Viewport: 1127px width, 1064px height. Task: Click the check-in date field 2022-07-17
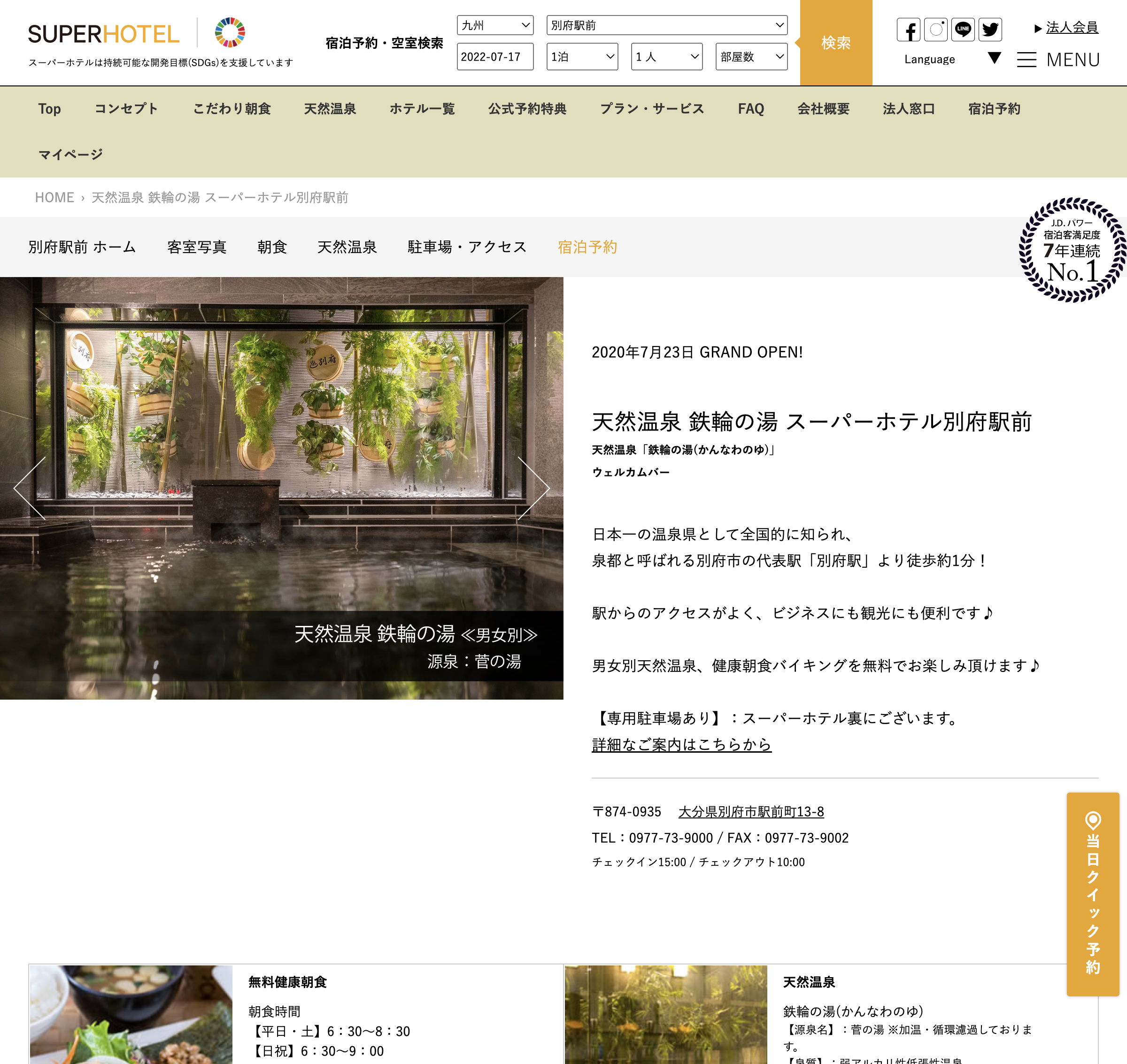pos(494,57)
